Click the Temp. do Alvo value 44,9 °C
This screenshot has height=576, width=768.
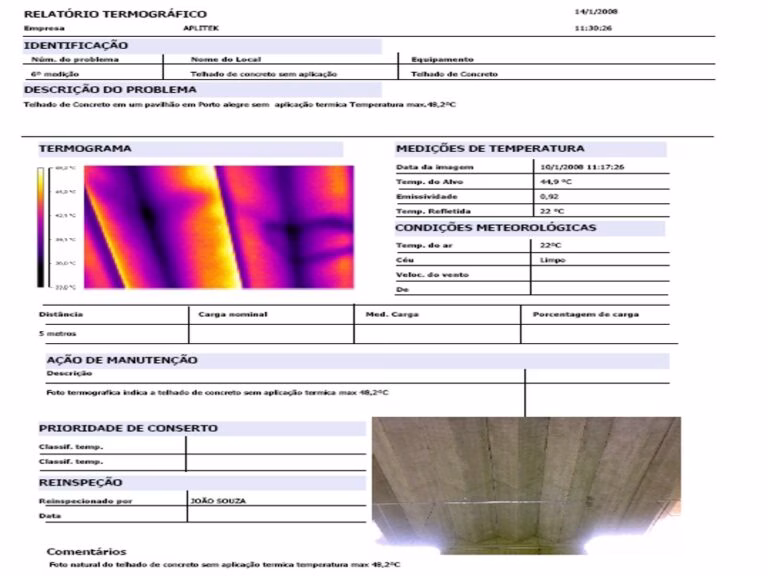pyautogui.click(x=555, y=181)
